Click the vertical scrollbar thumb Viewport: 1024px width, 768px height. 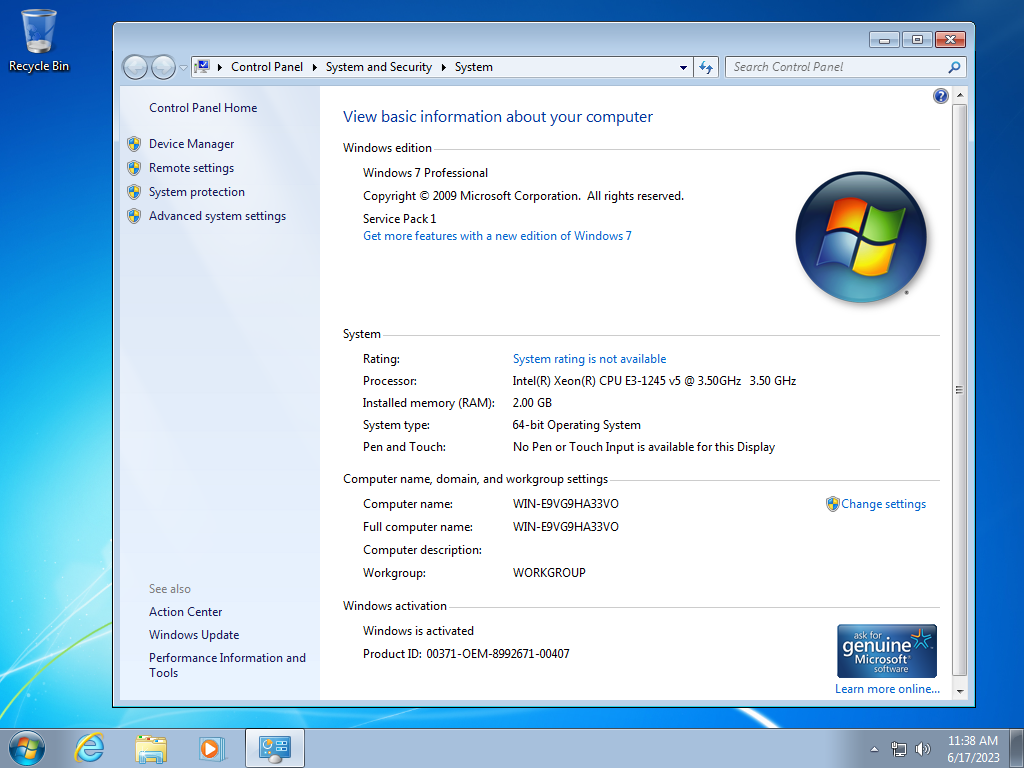point(959,390)
